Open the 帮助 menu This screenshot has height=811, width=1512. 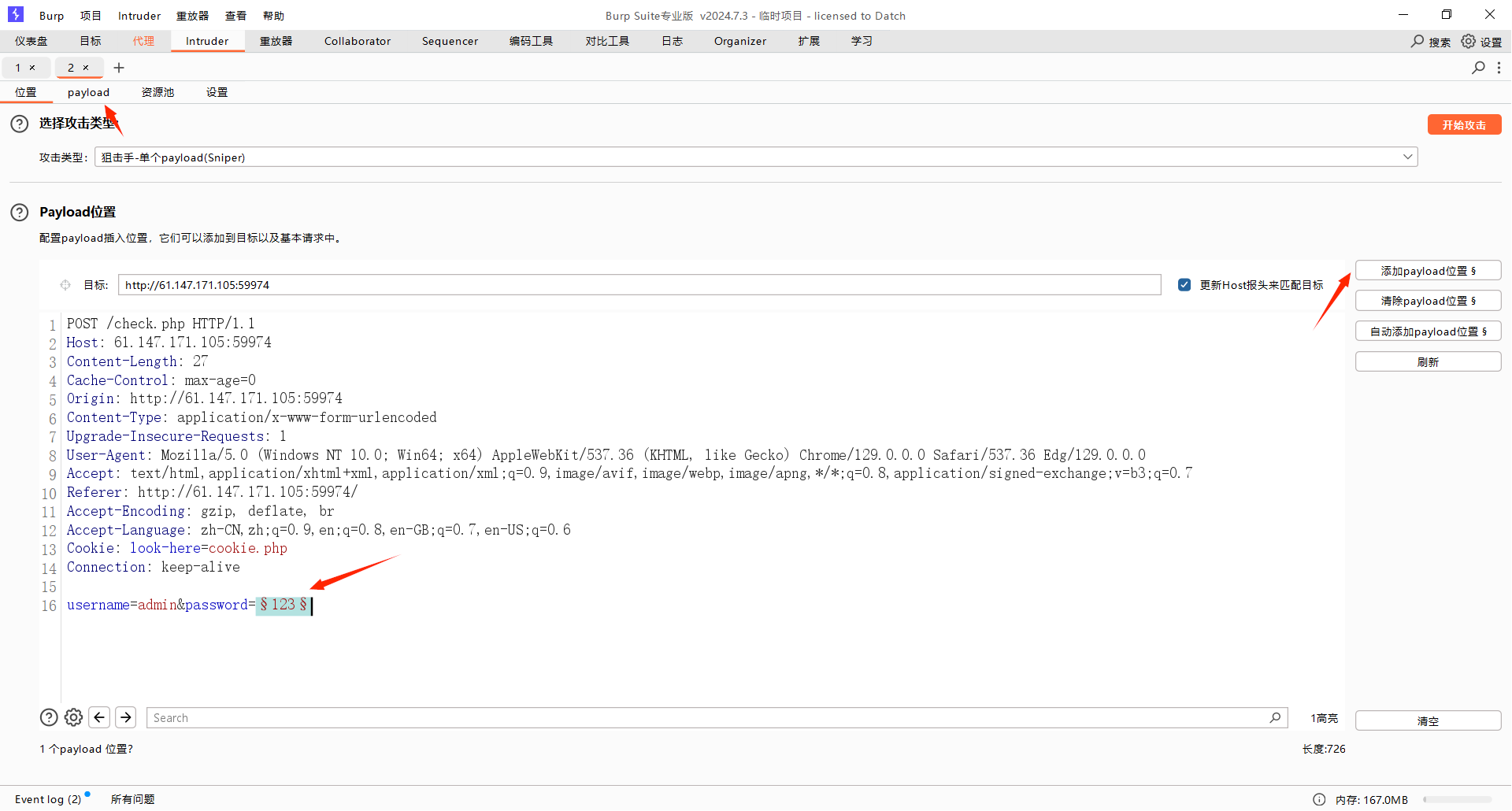273,16
